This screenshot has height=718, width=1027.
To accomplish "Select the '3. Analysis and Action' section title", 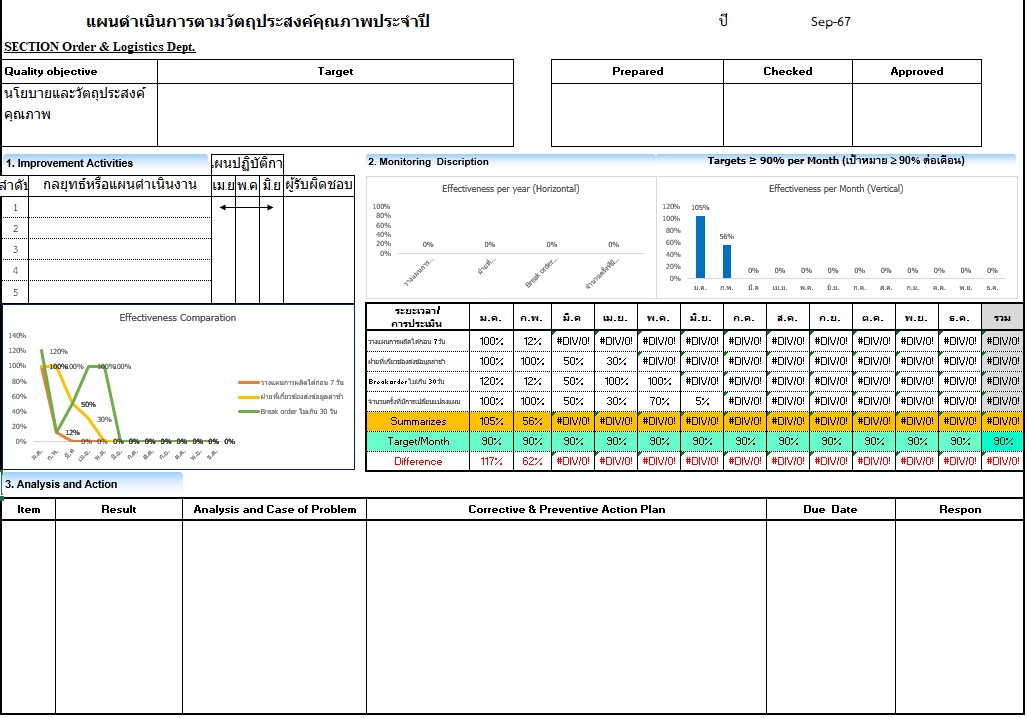I will pos(62,484).
